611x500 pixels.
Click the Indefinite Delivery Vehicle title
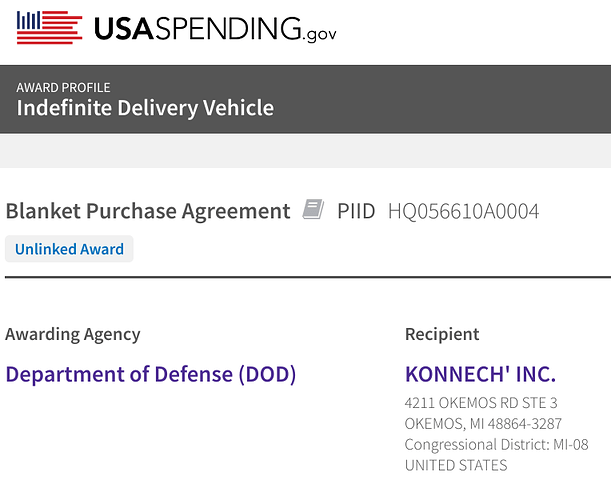coord(145,108)
